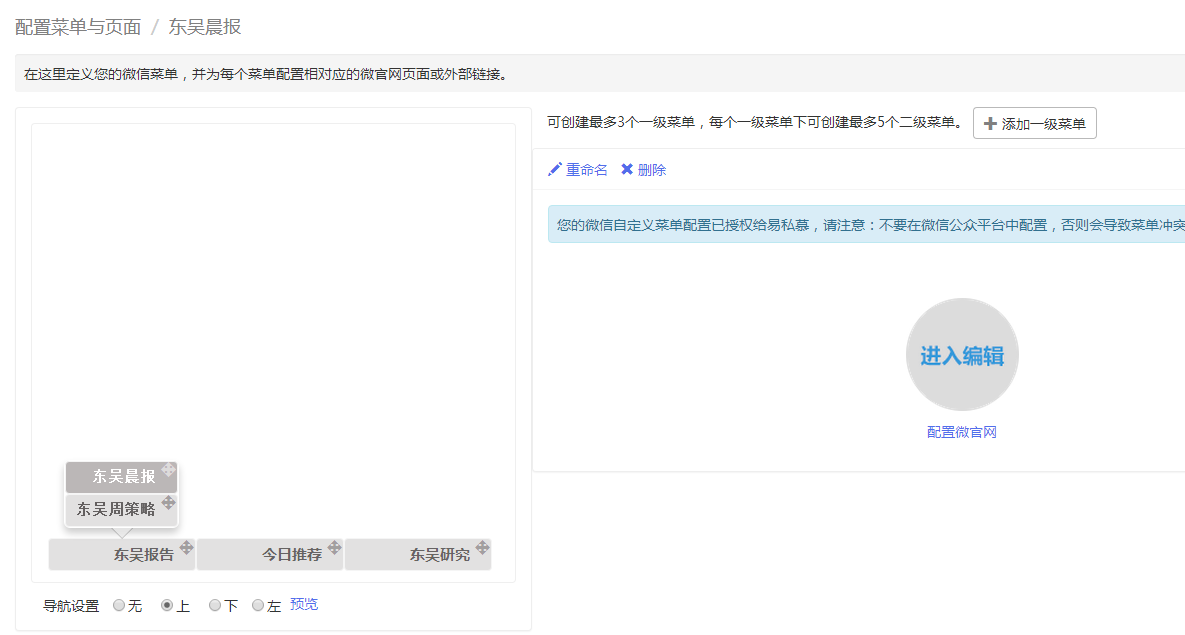Click the 在这里定义您的微信菜单 description
Screen dimensions: 1185x635
[268, 74]
